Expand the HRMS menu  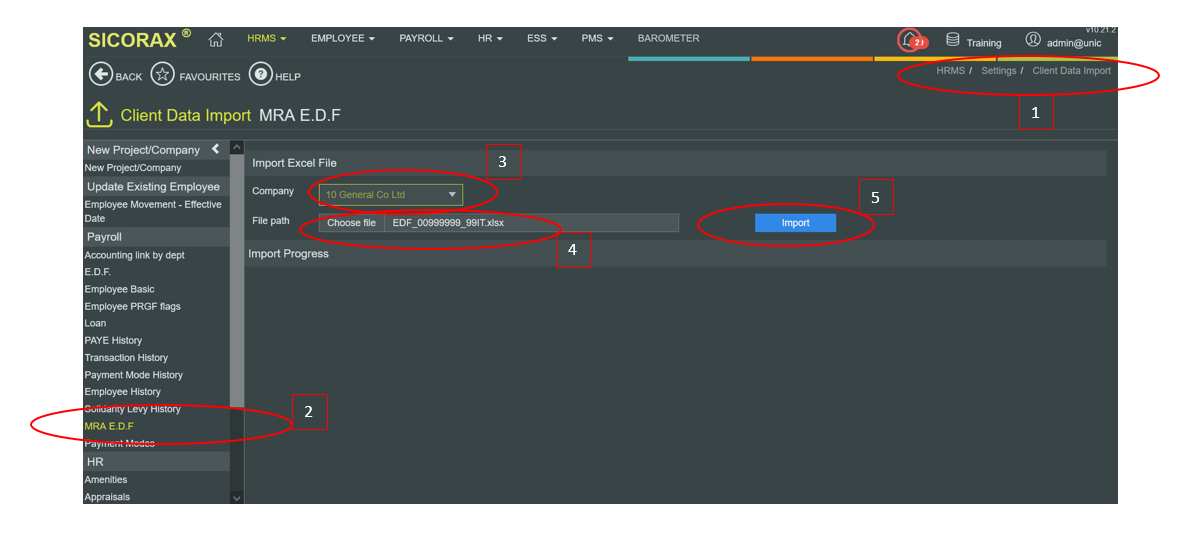266,39
